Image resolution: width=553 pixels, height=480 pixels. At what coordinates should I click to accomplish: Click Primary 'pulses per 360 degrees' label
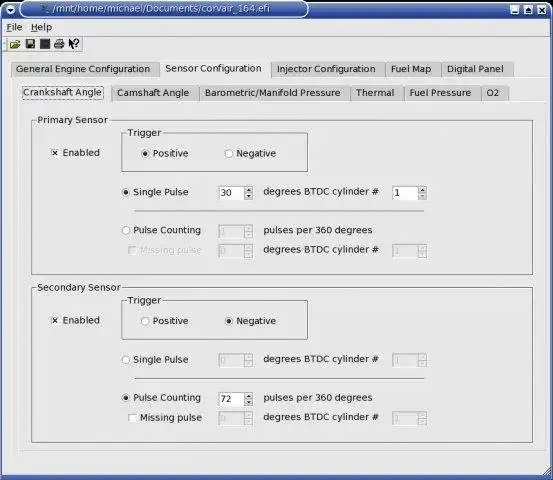point(318,230)
